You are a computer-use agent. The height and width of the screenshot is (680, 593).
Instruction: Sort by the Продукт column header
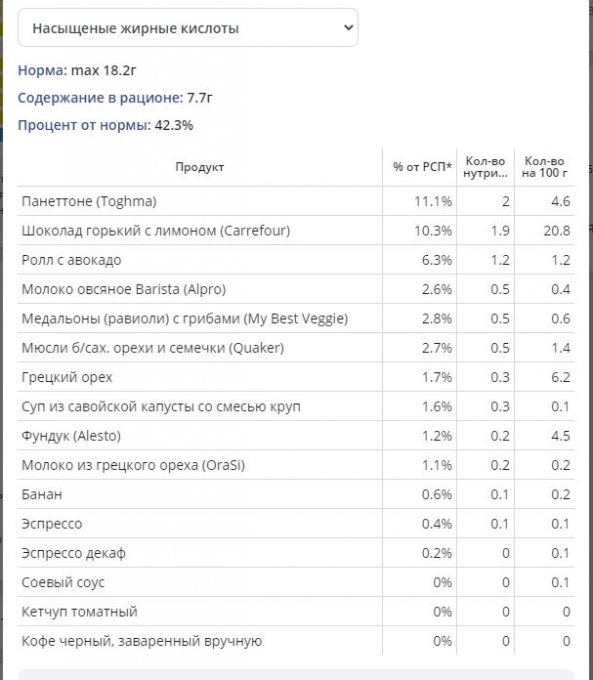click(x=200, y=167)
